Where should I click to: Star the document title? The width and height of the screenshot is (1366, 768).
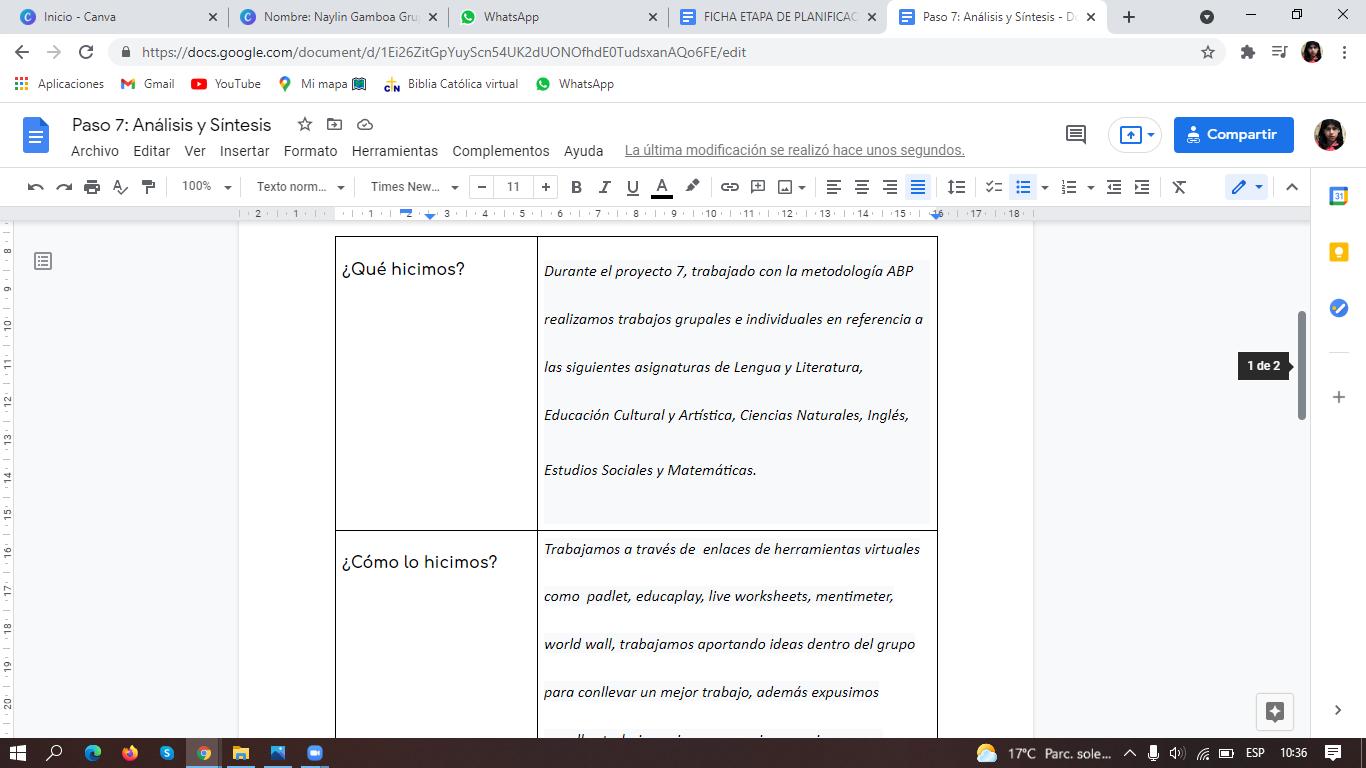tap(305, 125)
